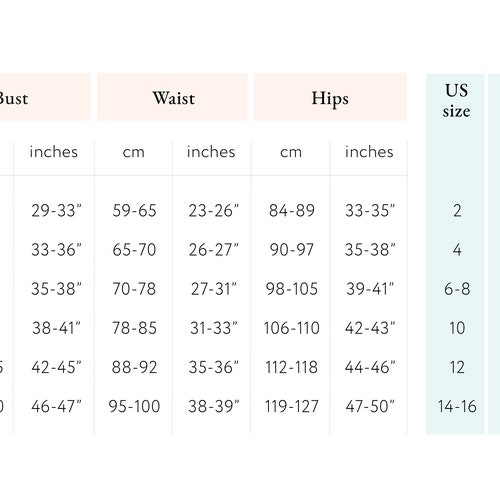Select hips cm value 119-127
The image size is (500, 500).
[291, 406]
